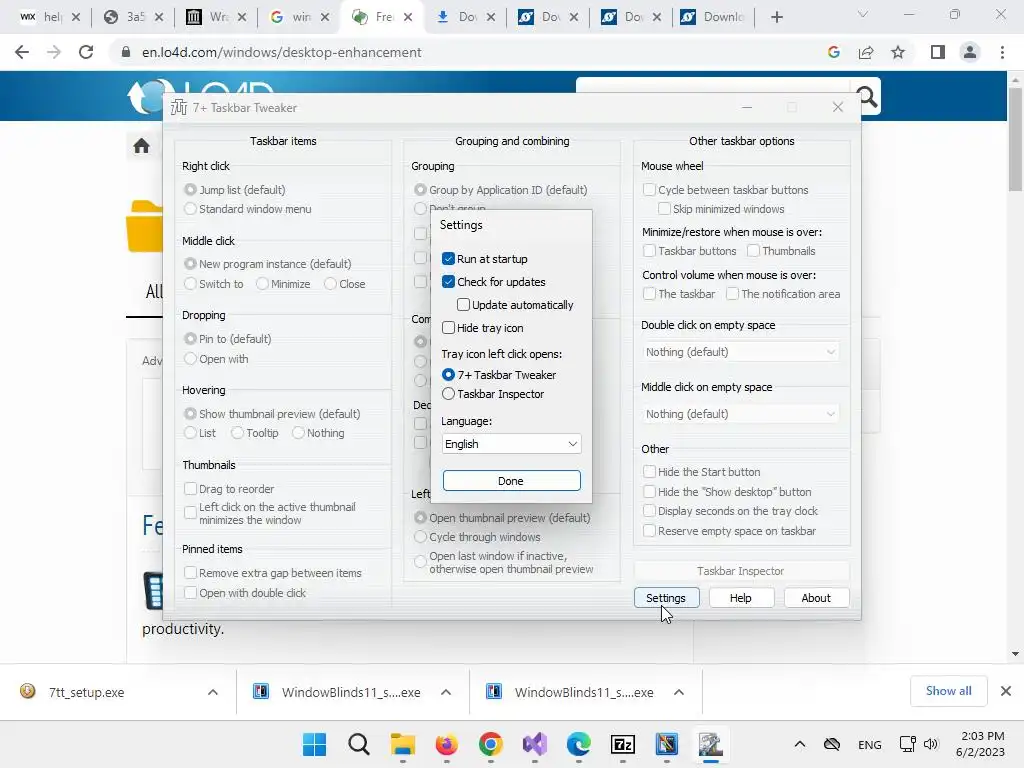1024x768 pixels.
Task: Open the Language dropdown showing English
Action: [x=511, y=443]
